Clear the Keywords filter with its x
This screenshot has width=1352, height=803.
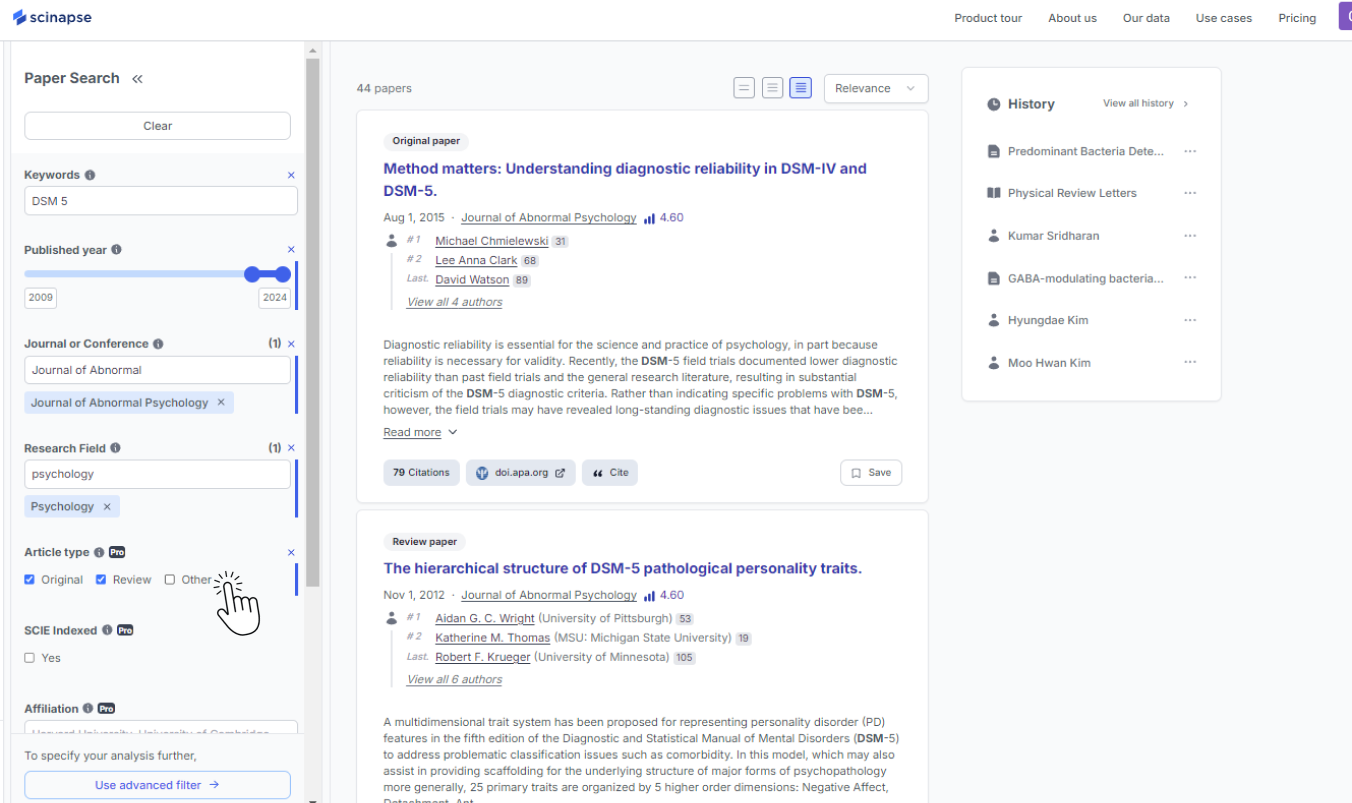[291, 175]
